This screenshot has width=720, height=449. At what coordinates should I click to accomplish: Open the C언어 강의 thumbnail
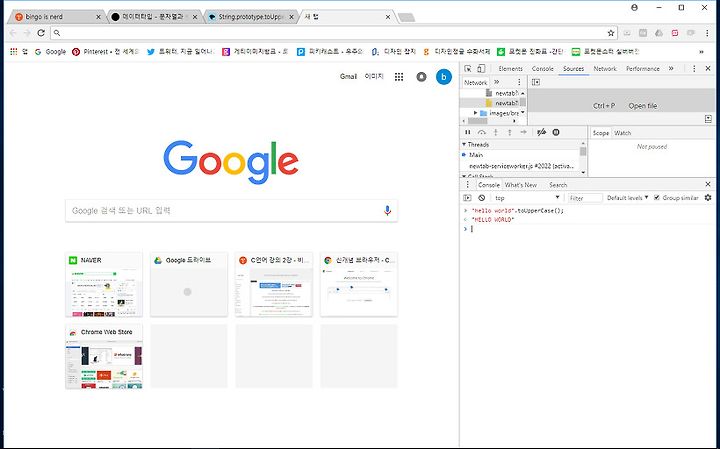click(x=274, y=284)
